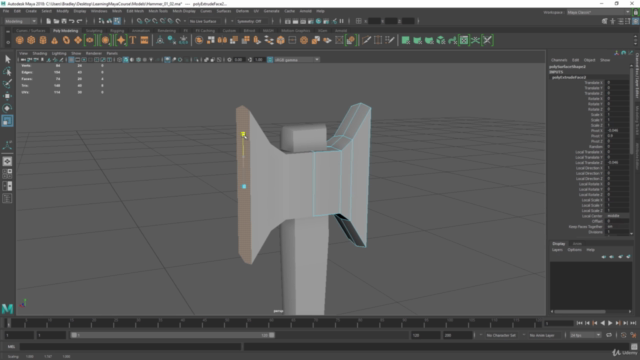Open the Edit Mesh menu

135,11
